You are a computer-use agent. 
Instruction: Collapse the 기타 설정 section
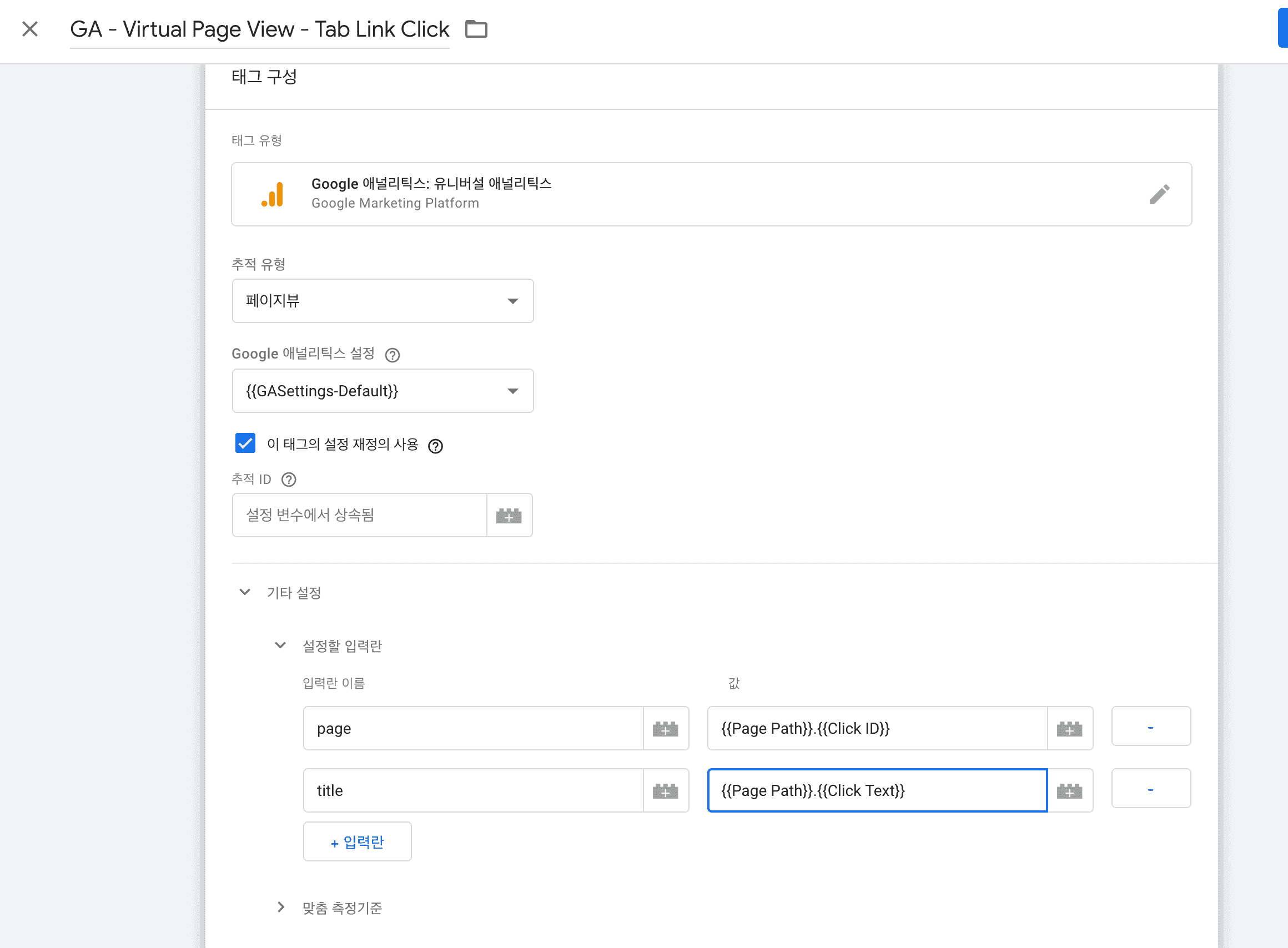tap(244, 592)
